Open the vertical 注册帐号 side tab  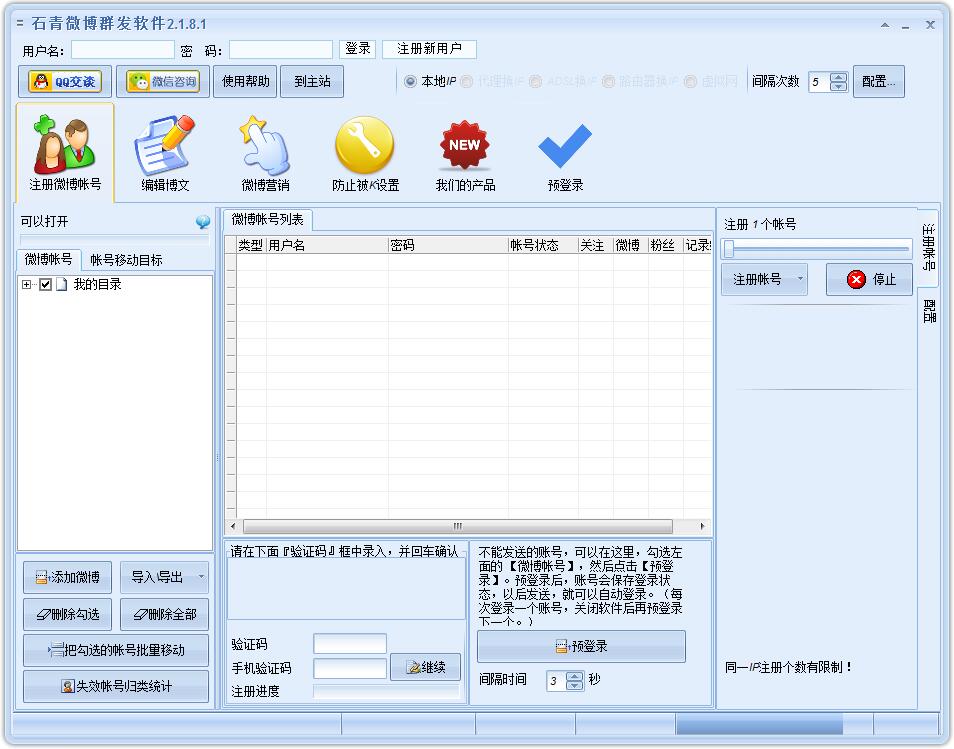[928, 246]
